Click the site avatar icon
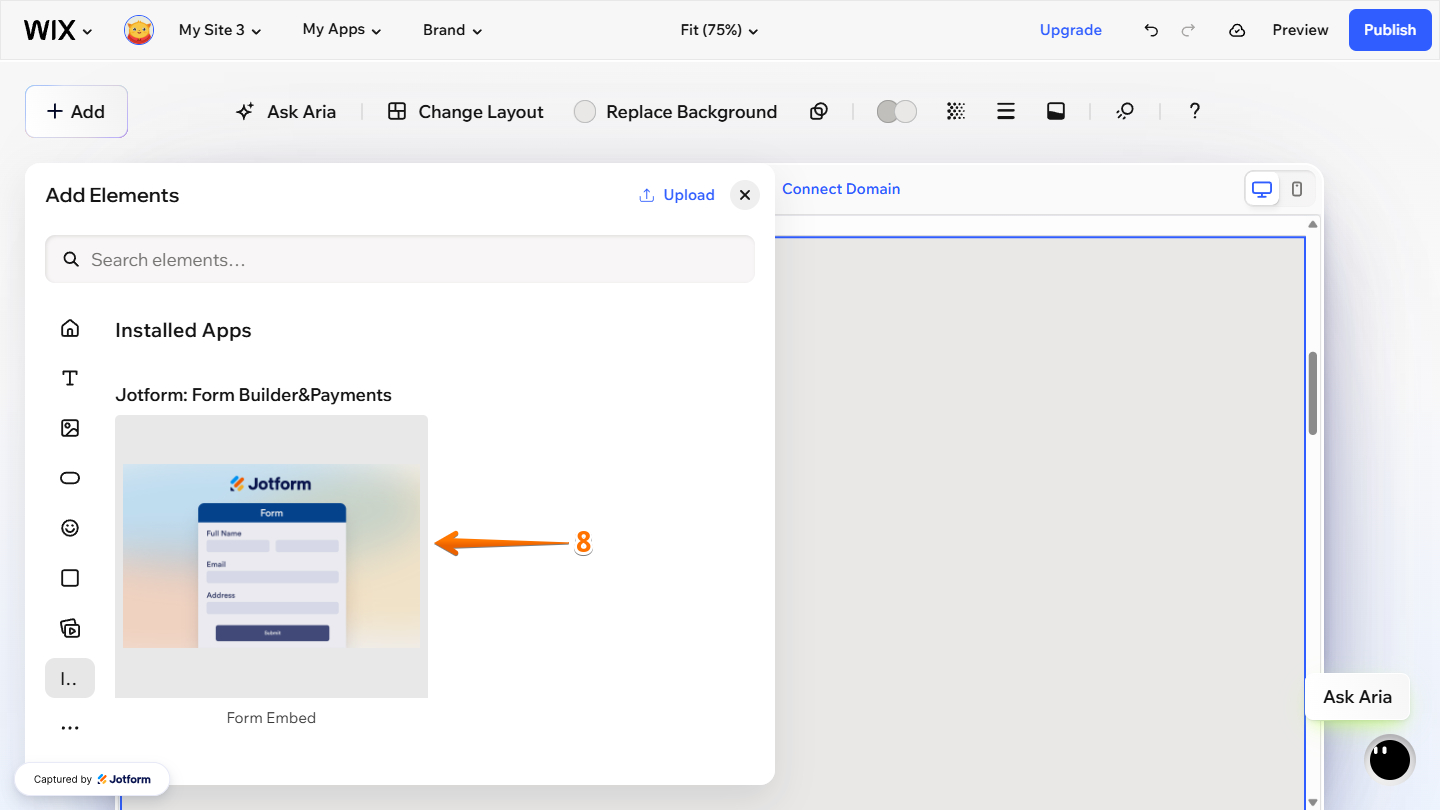 tap(139, 30)
